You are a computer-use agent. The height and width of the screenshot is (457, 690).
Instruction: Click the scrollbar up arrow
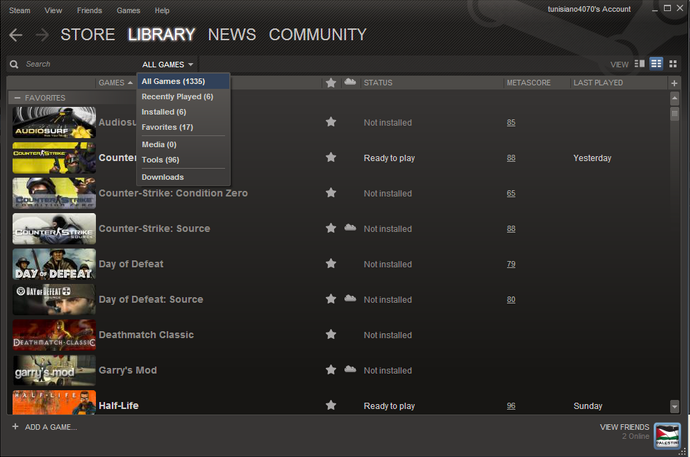[x=674, y=98]
